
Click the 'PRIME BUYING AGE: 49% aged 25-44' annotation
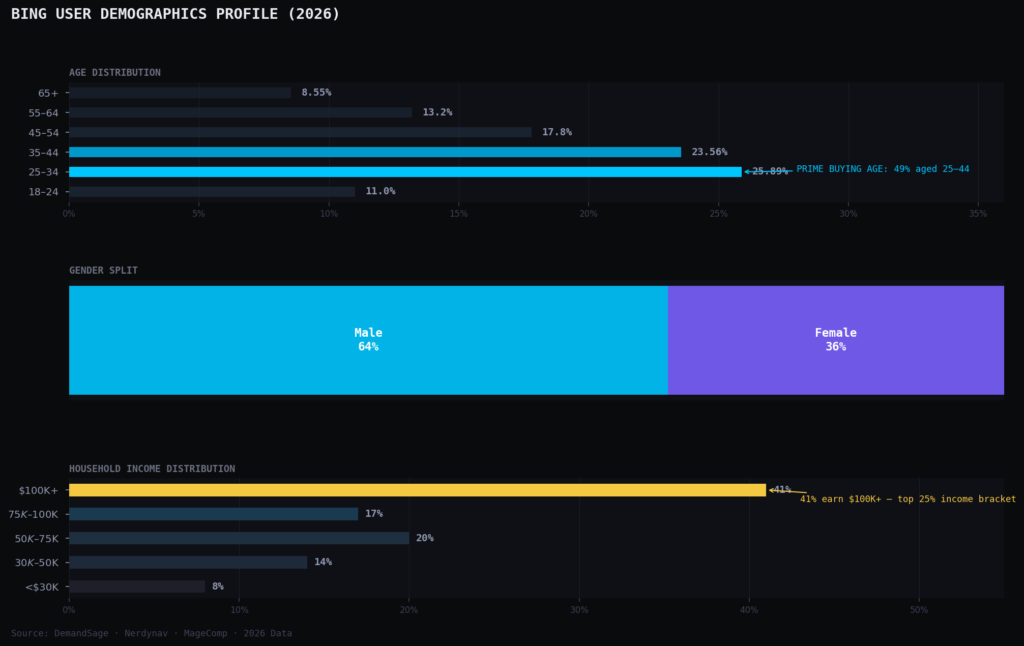883,169
